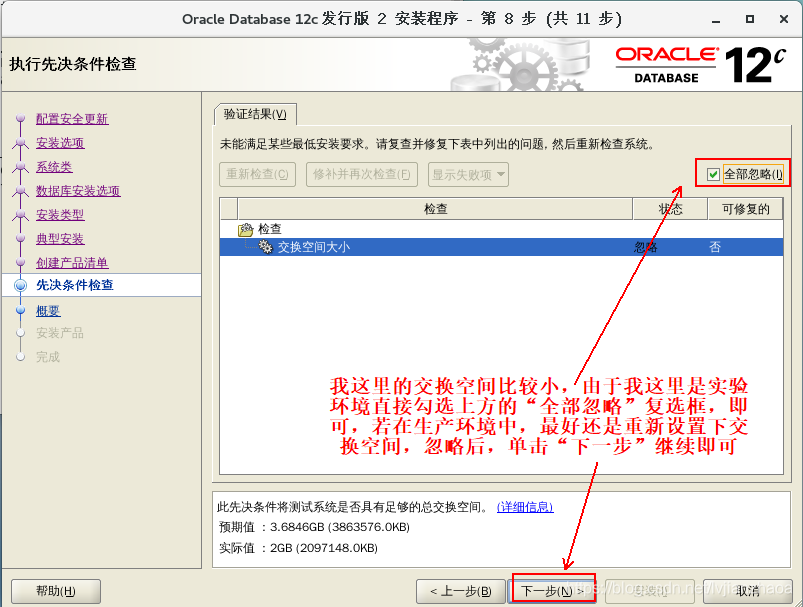The height and width of the screenshot is (607, 803).
Task: Click the 检查 column header
Action: (435, 209)
